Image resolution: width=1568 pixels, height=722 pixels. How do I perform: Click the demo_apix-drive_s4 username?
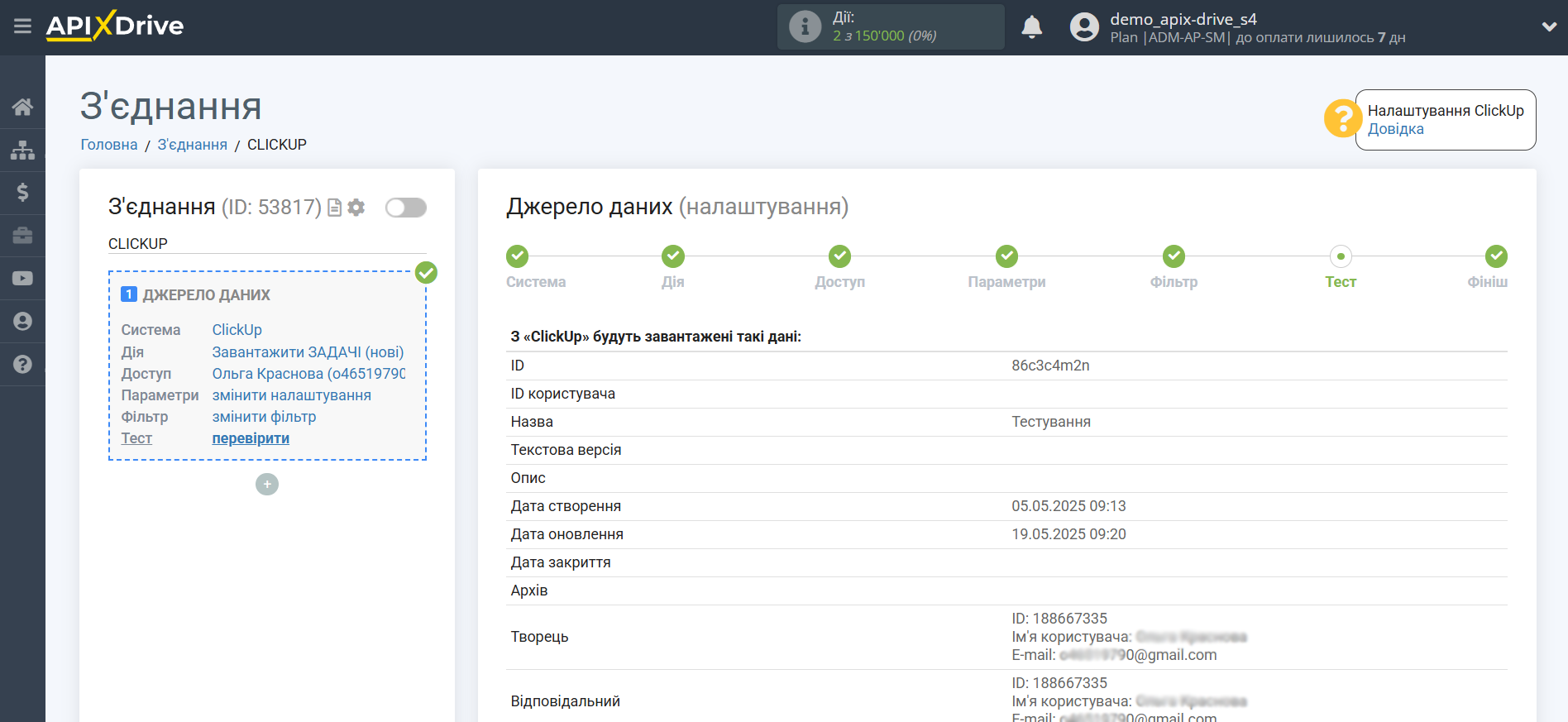click(1183, 19)
